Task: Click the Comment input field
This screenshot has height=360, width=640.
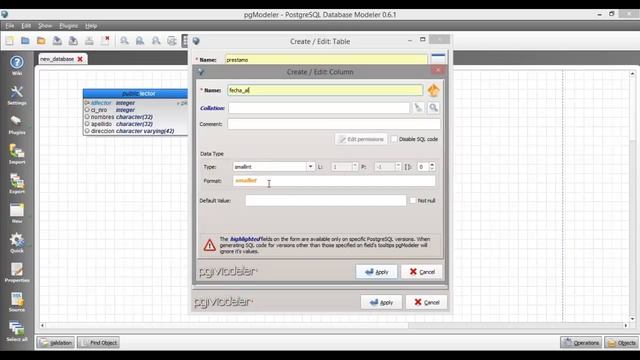Action: pyautogui.click(x=334, y=124)
